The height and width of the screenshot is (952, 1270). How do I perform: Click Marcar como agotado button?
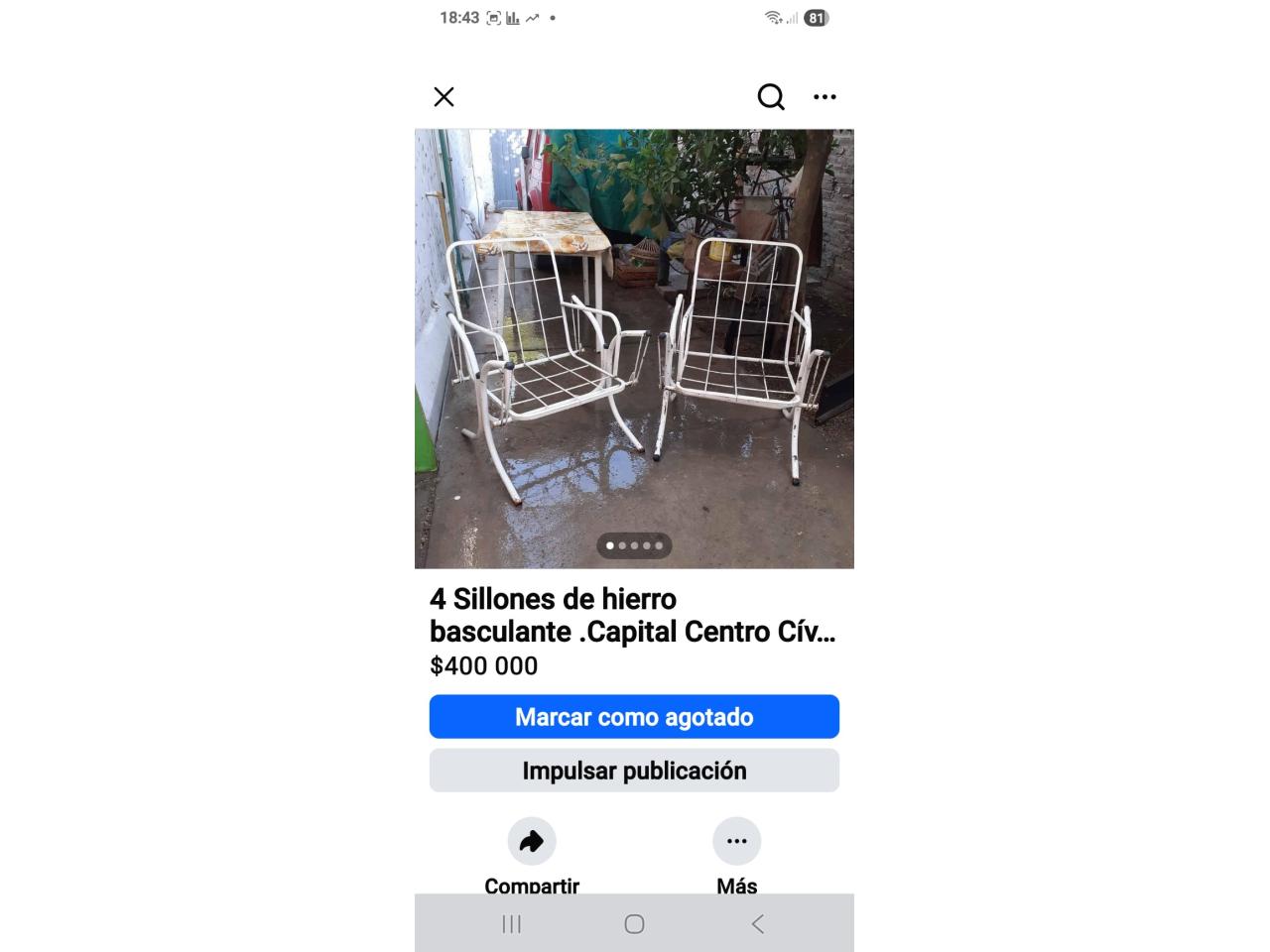click(634, 717)
